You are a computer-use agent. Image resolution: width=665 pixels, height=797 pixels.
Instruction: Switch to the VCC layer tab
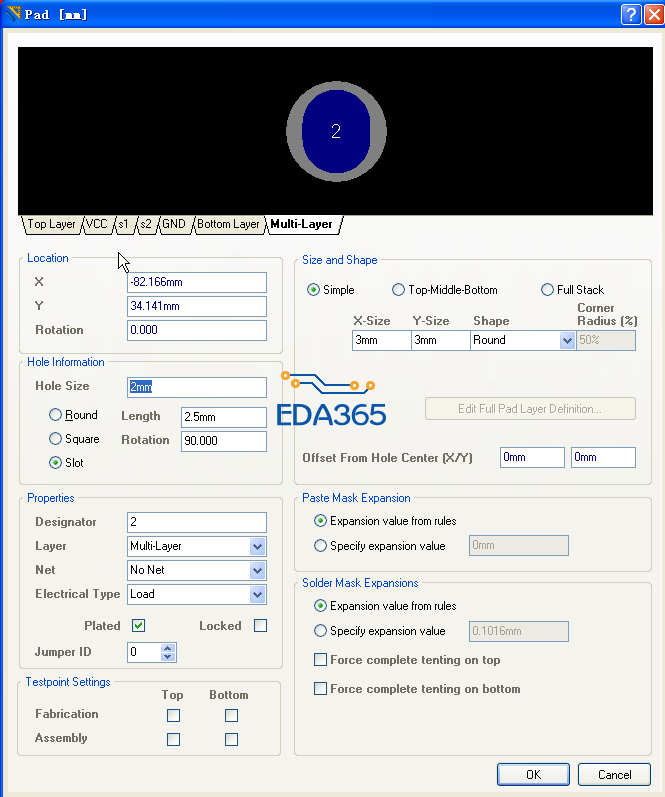pos(97,224)
